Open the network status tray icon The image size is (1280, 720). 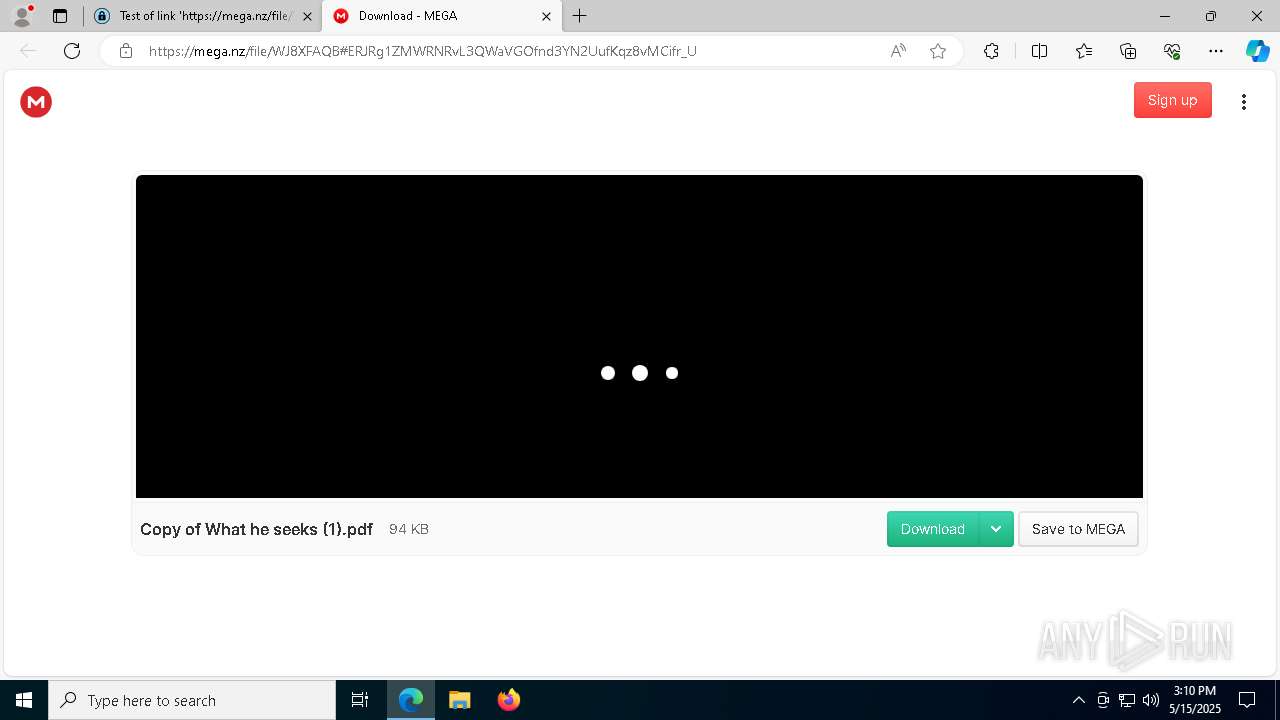(1127, 700)
